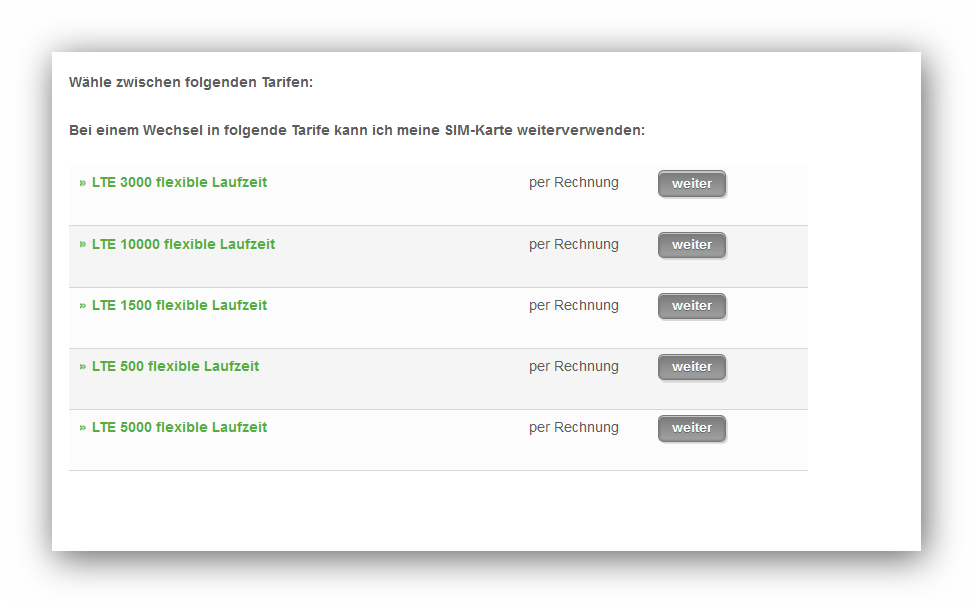Click 'per Rechnung' in the LTE 500 row
This screenshot has height=603, width=973.
[574, 367]
